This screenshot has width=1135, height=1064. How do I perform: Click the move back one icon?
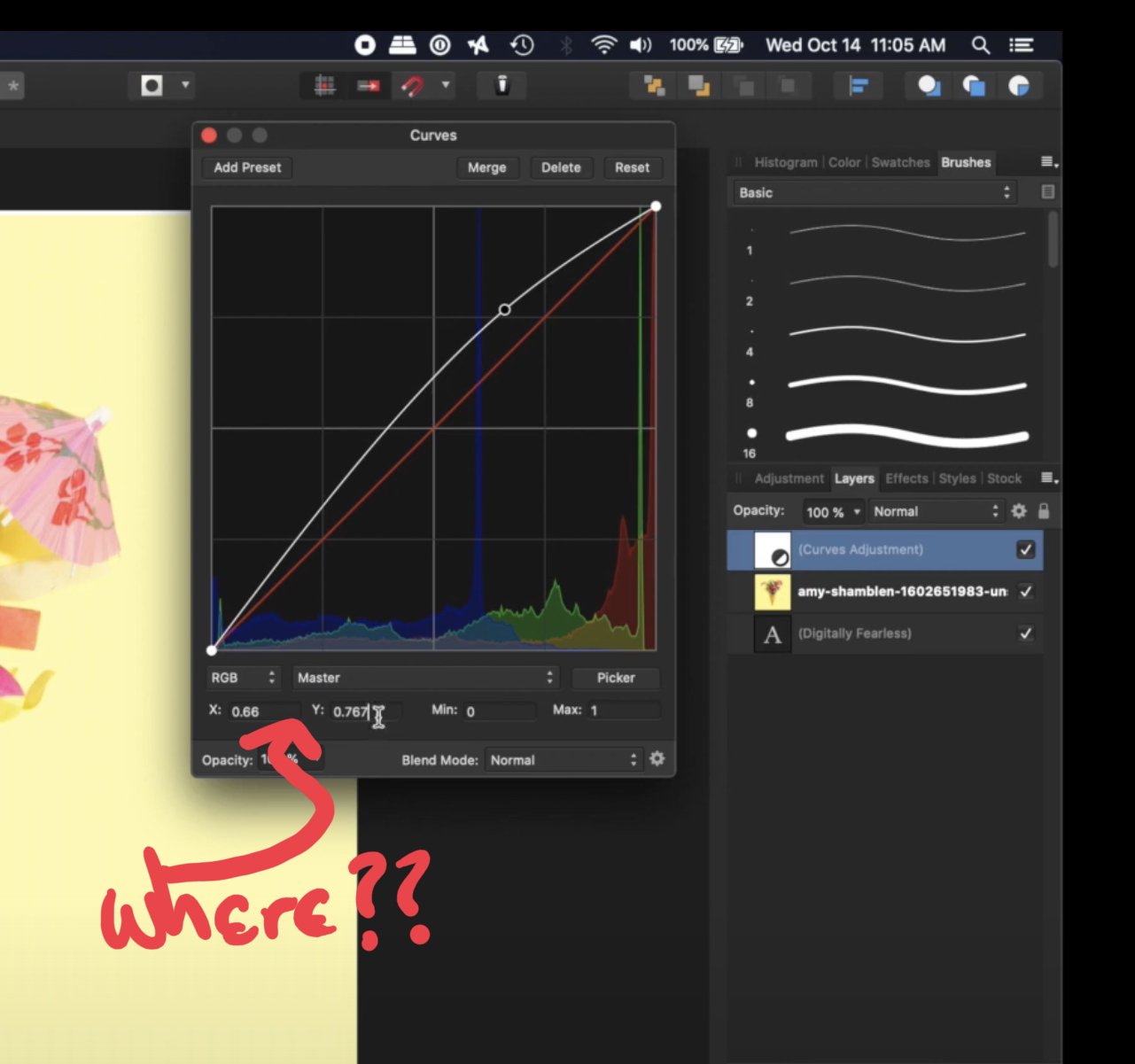(699, 85)
